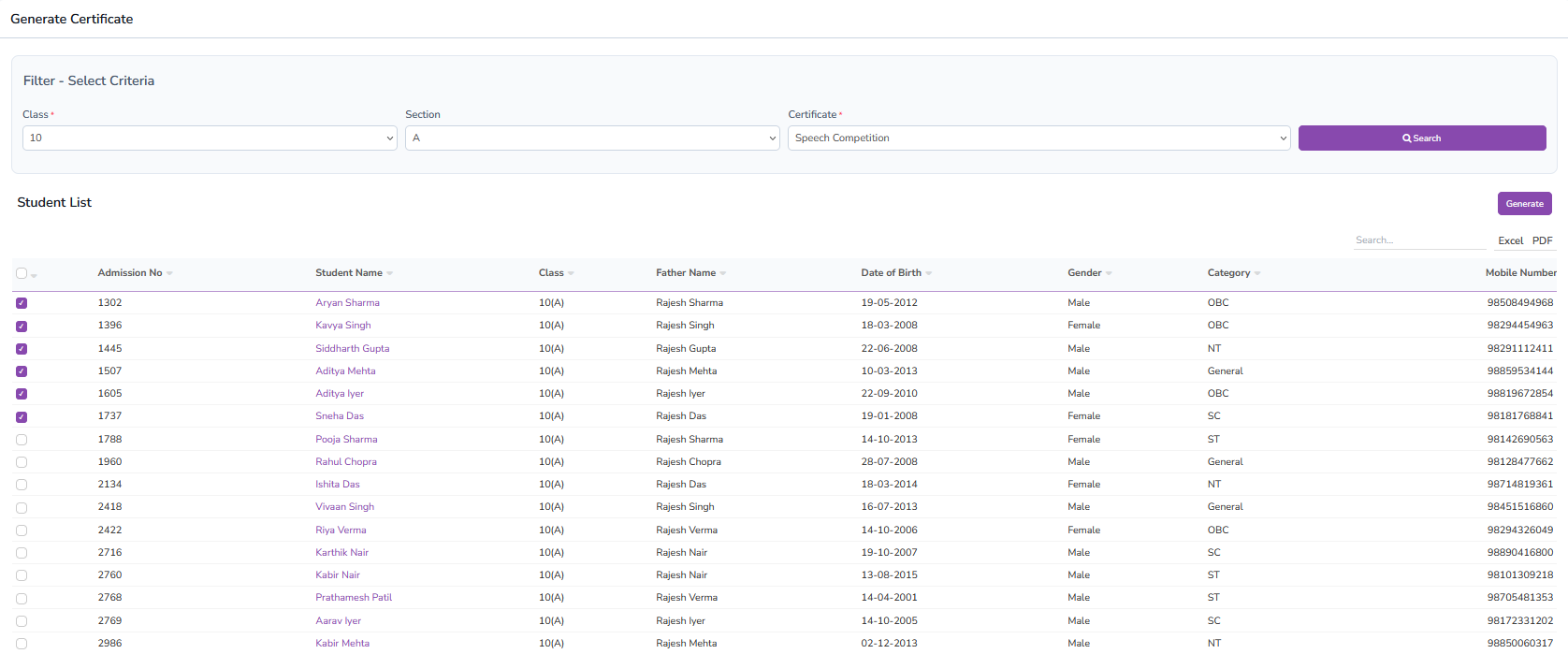Uncheck the checkbox for Aryan Sharma
Screen dimensions: 1568x654
22,303
